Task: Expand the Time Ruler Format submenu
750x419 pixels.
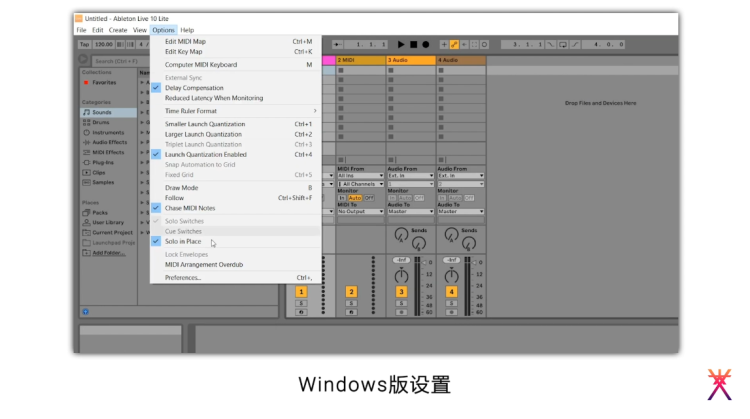Action: pyautogui.click(x=235, y=111)
